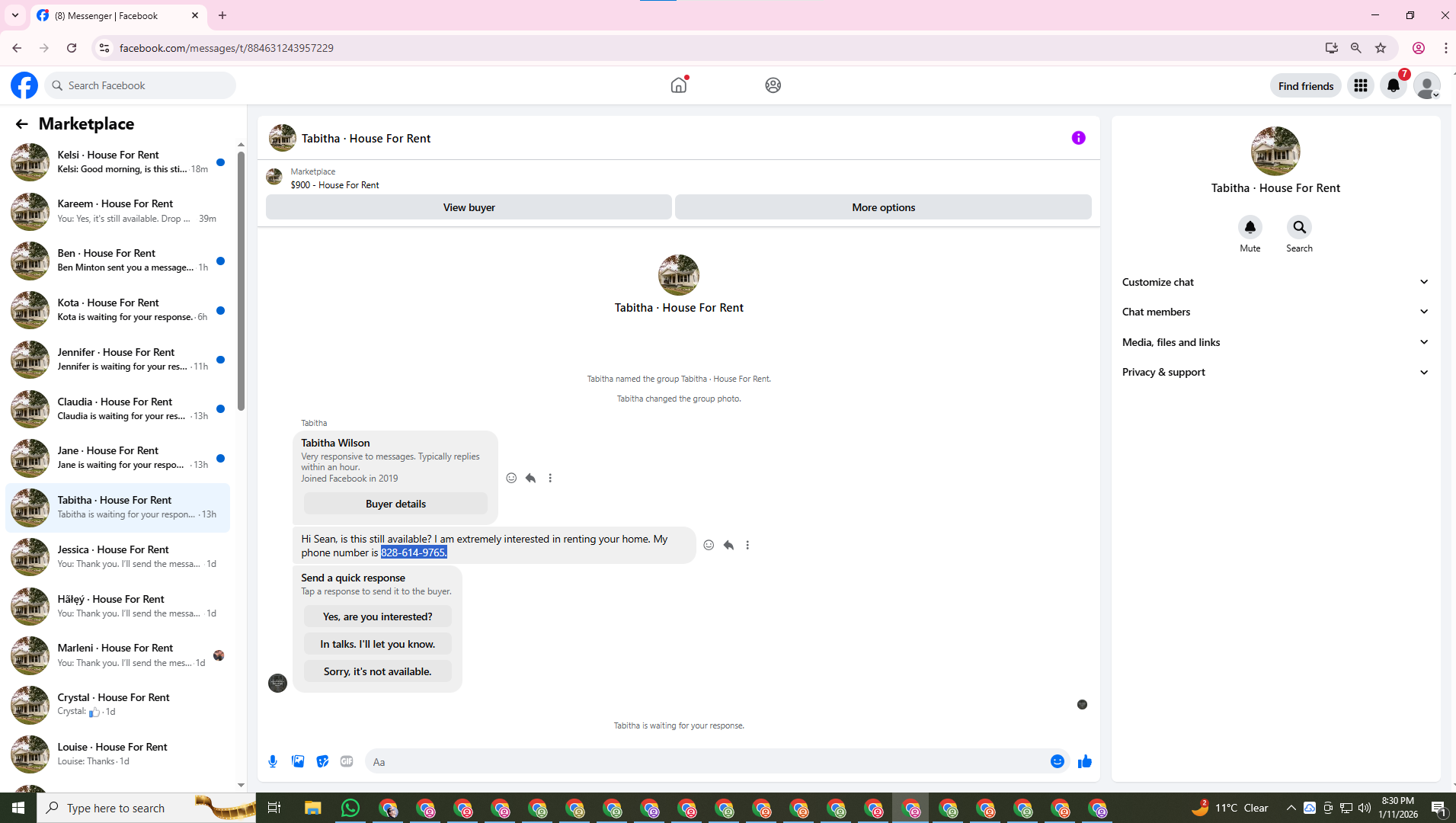Open Jessica · House For Rent conversation
This screenshot has width=1456, height=823.
pyautogui.click(x=118, y=557)
